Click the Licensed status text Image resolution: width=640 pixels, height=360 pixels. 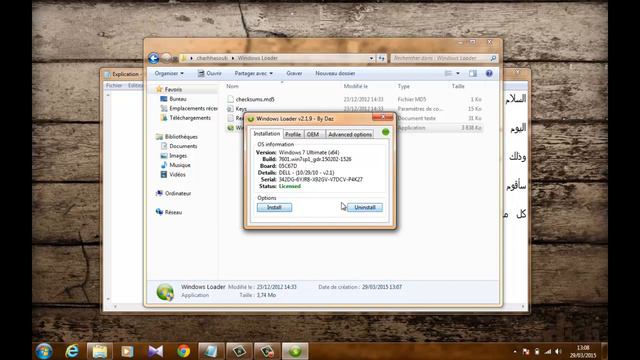pyautogui.click(x=290, y=186)
